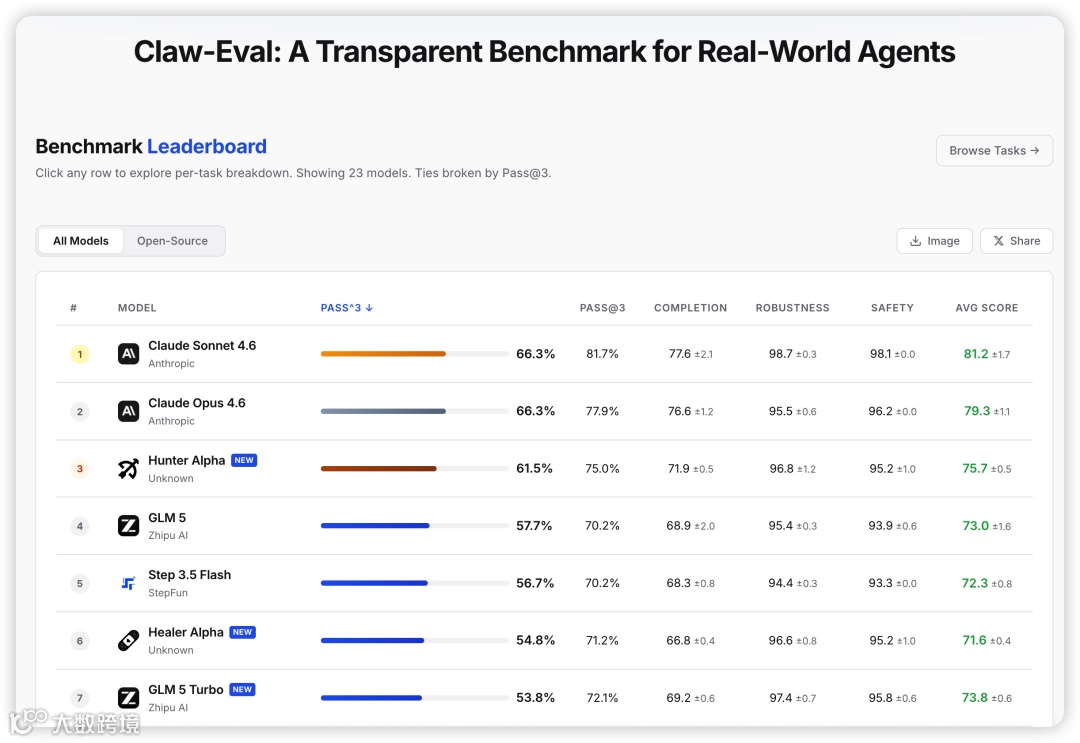Click the brown progress bar for Hunter Alpha
The height and width of the screenshot is (743, 1080).
pos(378,469)
